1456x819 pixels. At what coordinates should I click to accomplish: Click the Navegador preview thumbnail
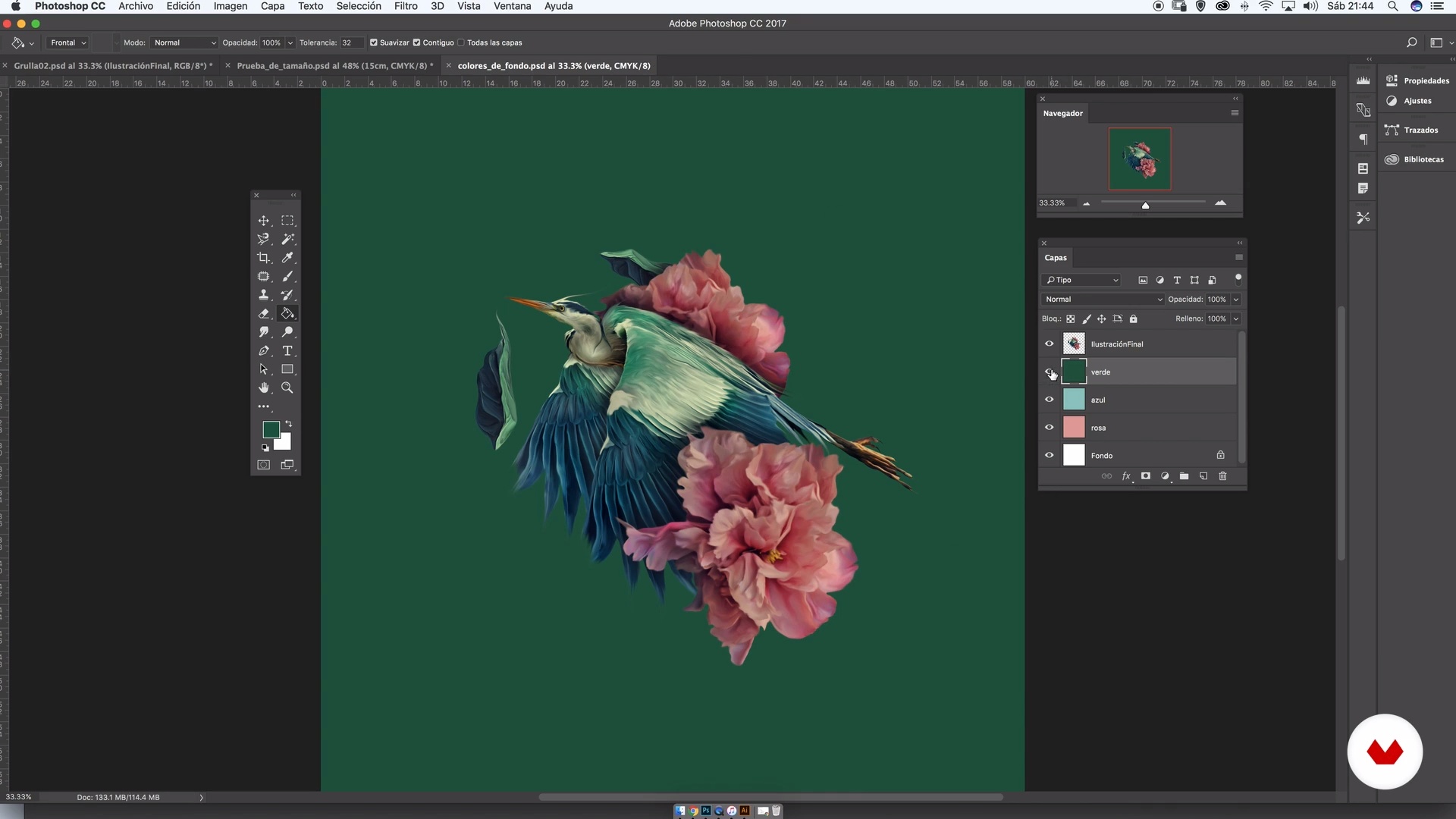coord(1140,158)
